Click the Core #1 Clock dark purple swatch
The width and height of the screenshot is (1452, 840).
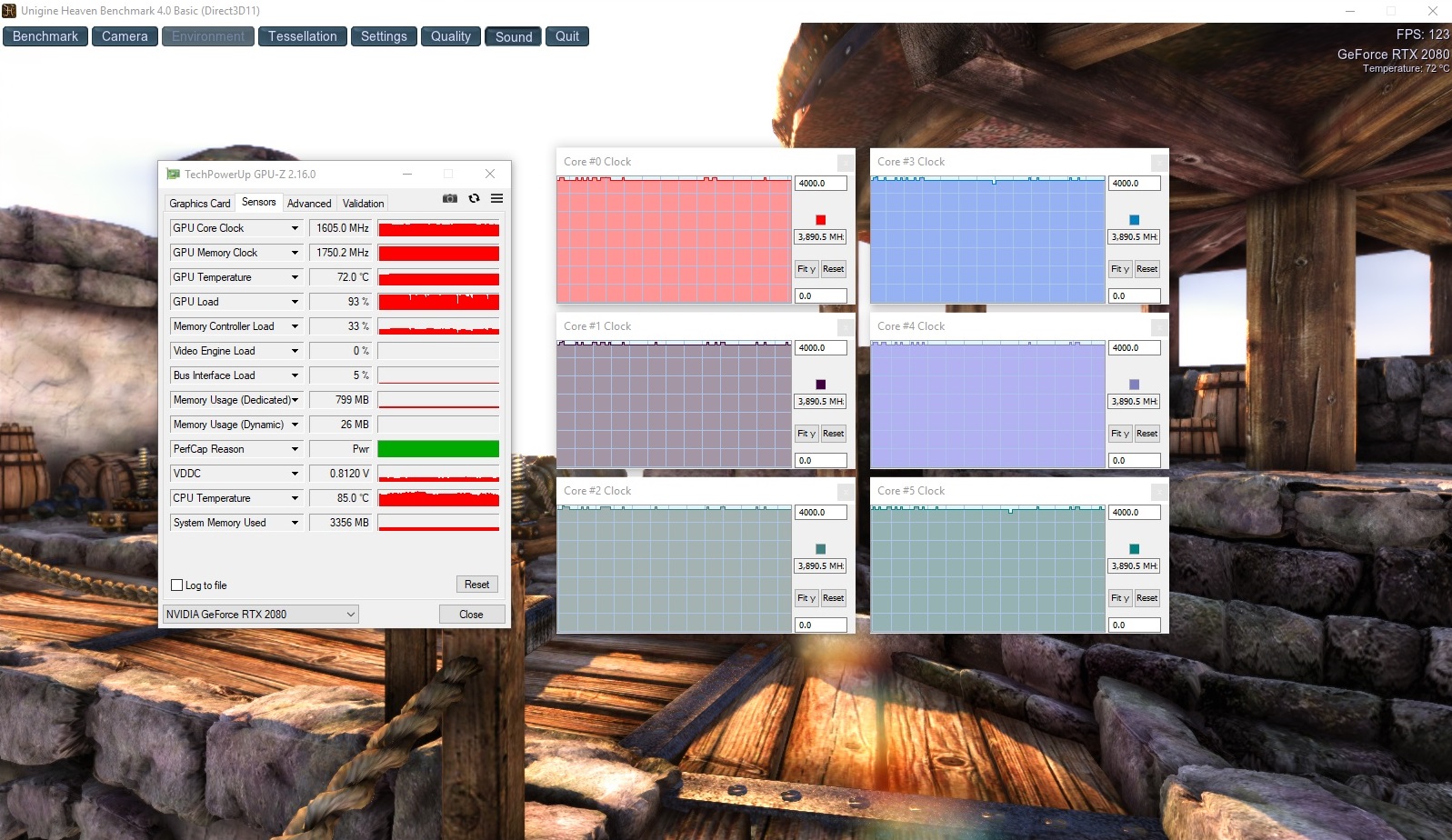[820, 385]
